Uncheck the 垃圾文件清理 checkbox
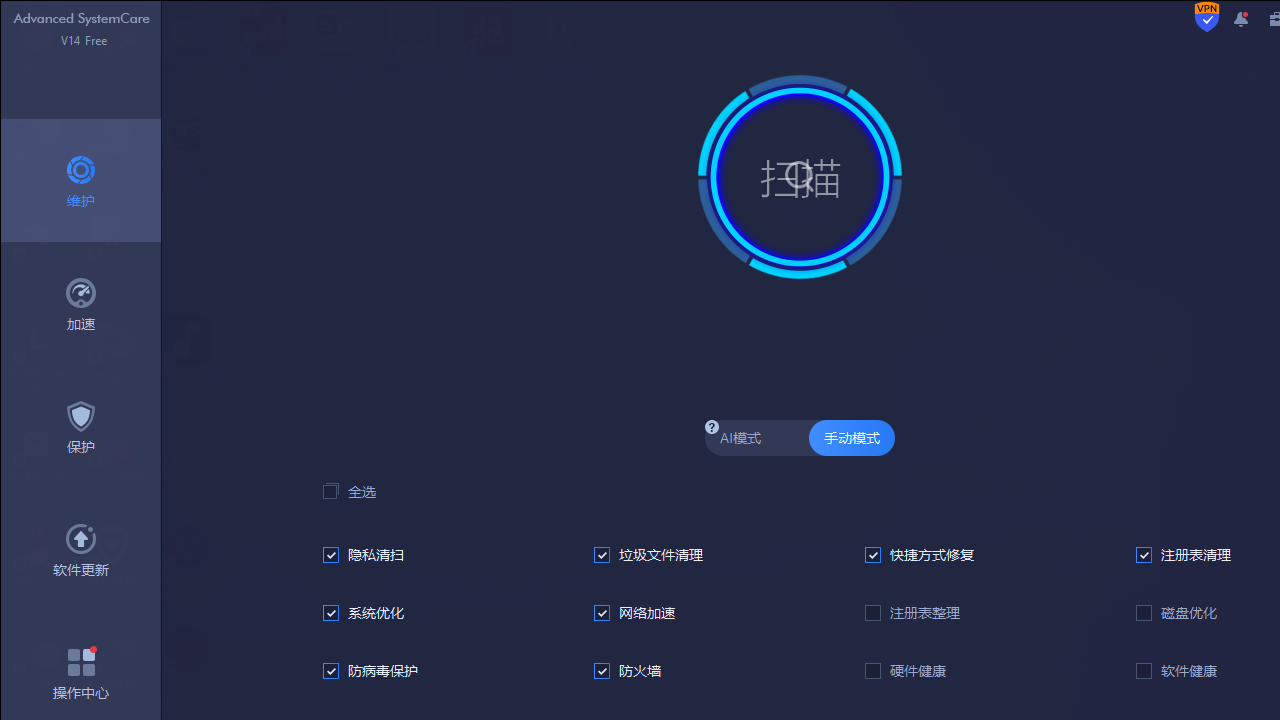The image size is (1280, 720). 602,555
